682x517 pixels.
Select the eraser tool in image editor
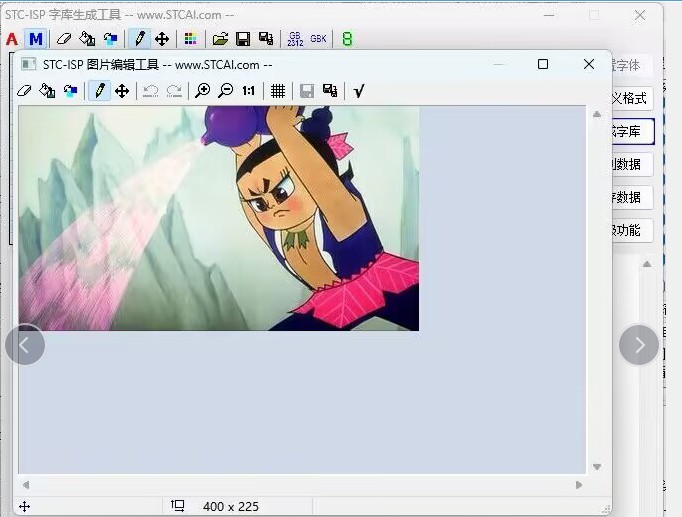[x=24, y=91]
